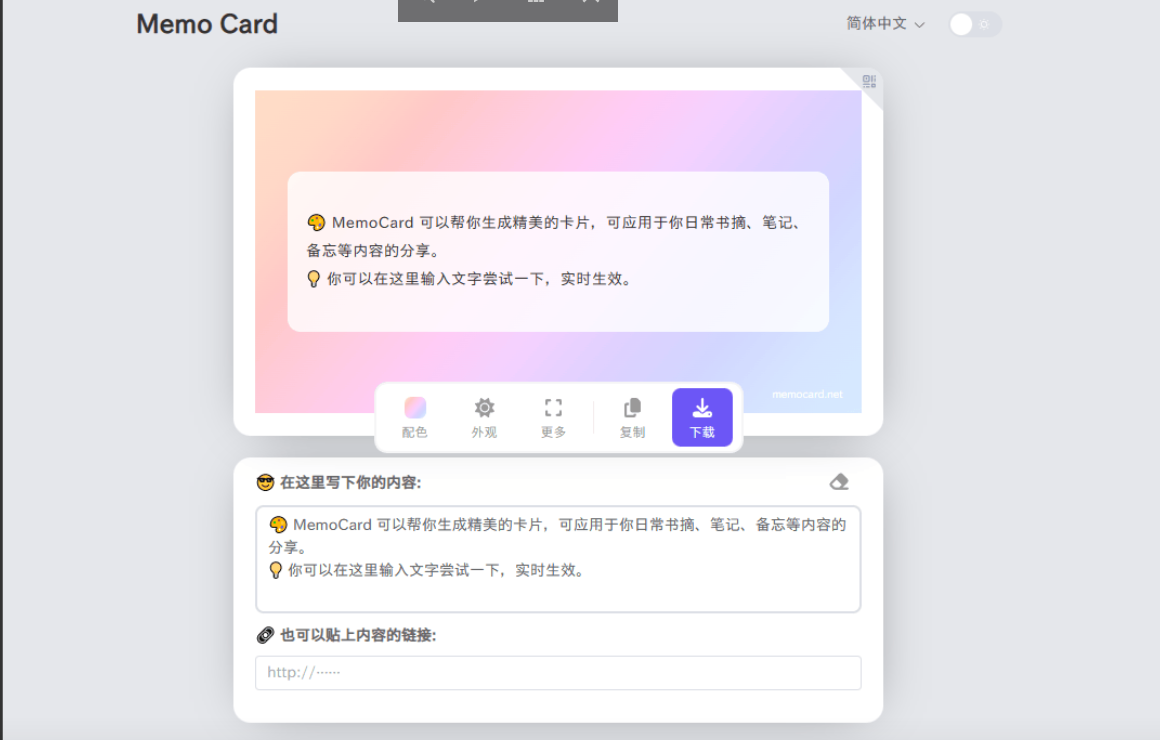Click the memocard.net watermark link
1160x740 pixels.
tap(807, 394)
